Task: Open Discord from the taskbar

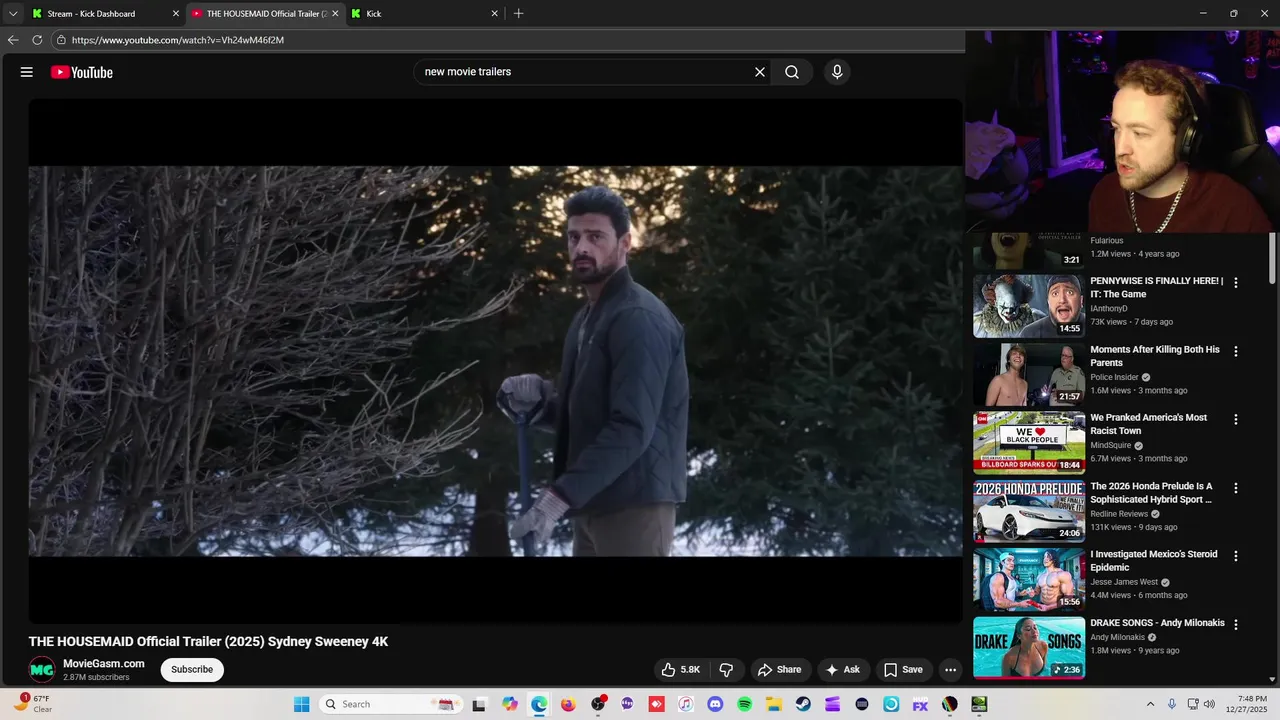Action: pyautogui.click(x=715, y=704)
